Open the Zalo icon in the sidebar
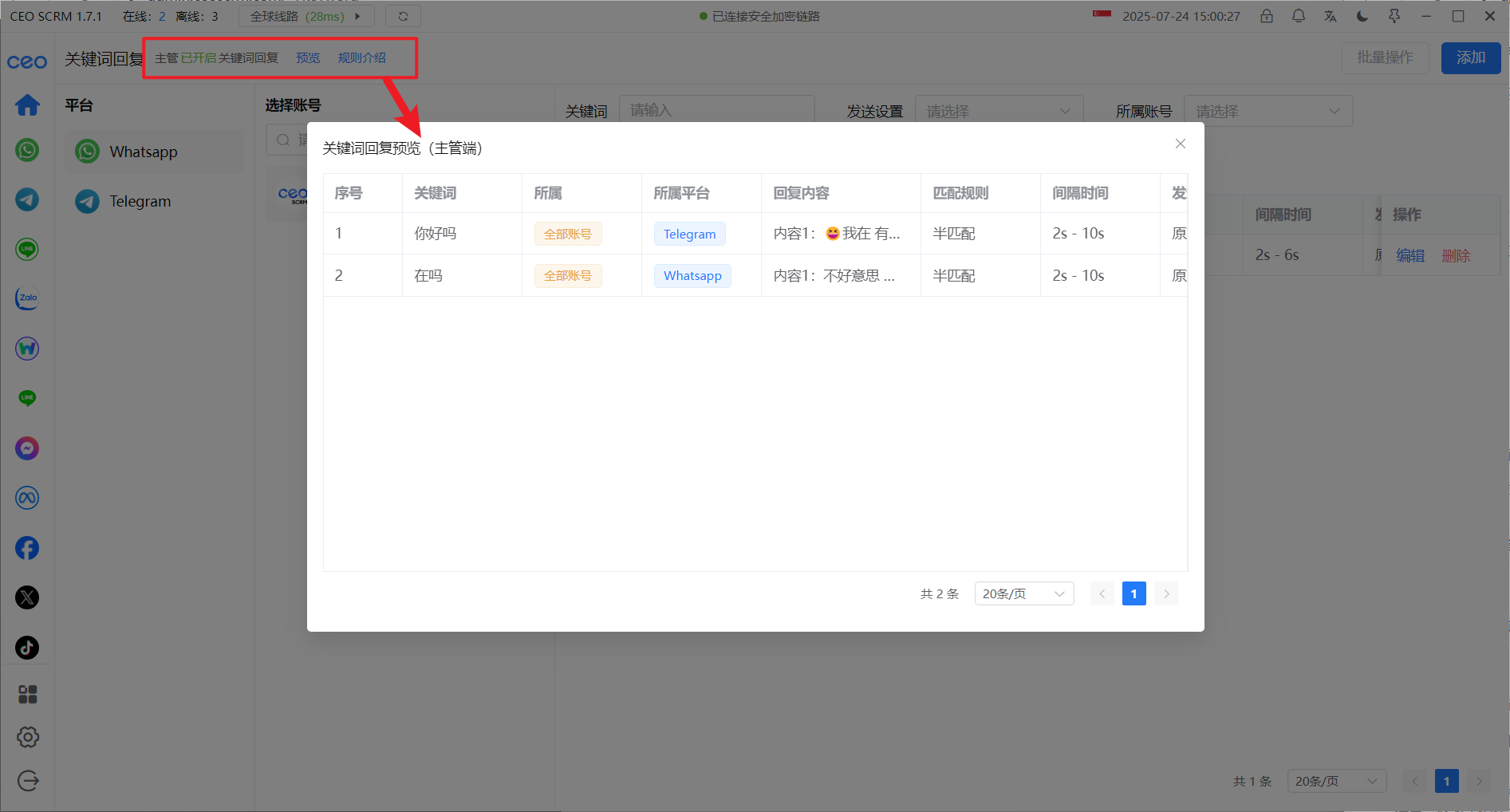 27,298
